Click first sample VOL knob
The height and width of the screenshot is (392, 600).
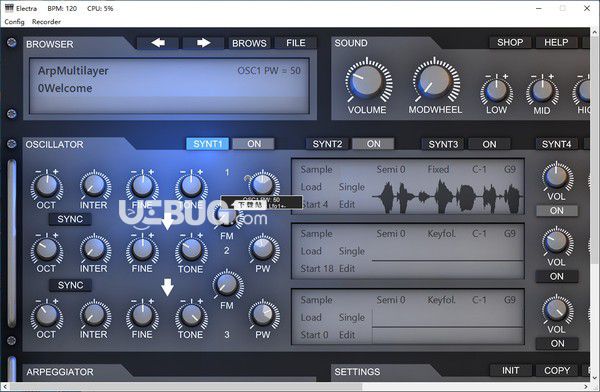(557, 176)
